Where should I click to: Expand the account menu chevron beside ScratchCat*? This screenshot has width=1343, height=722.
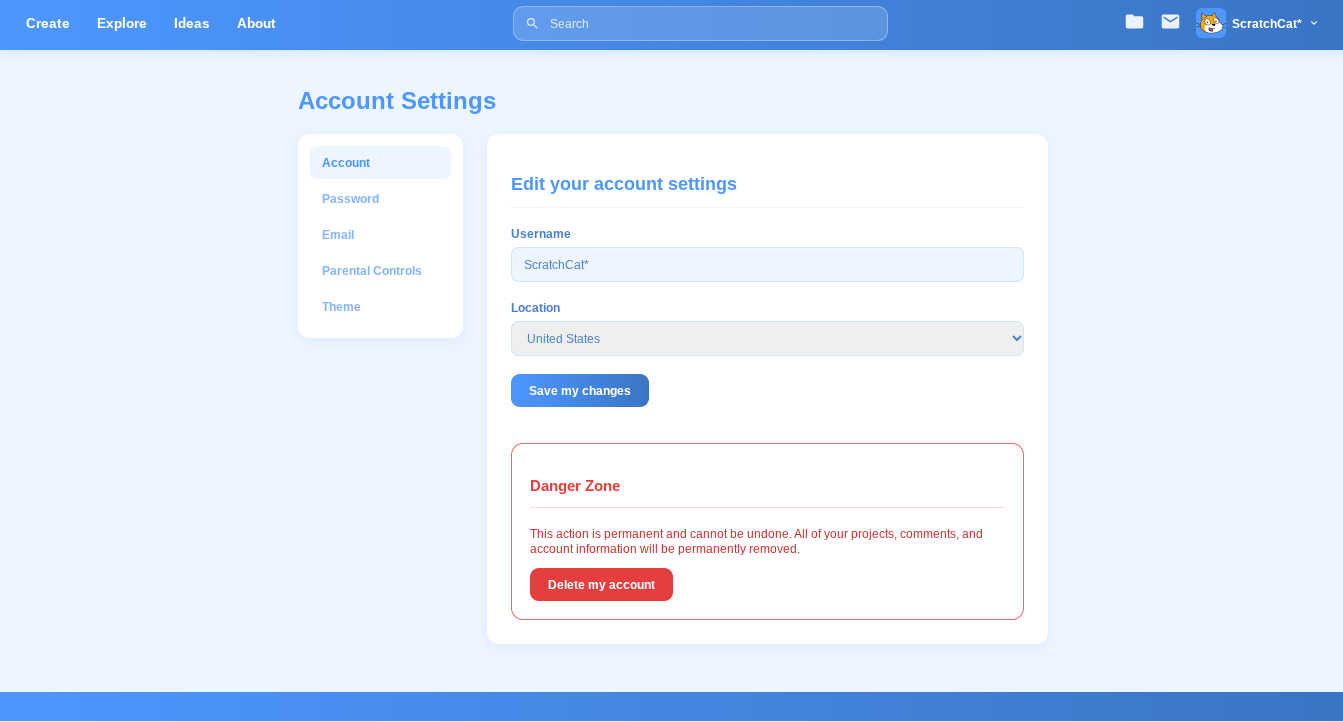[x=1314, y=23]
